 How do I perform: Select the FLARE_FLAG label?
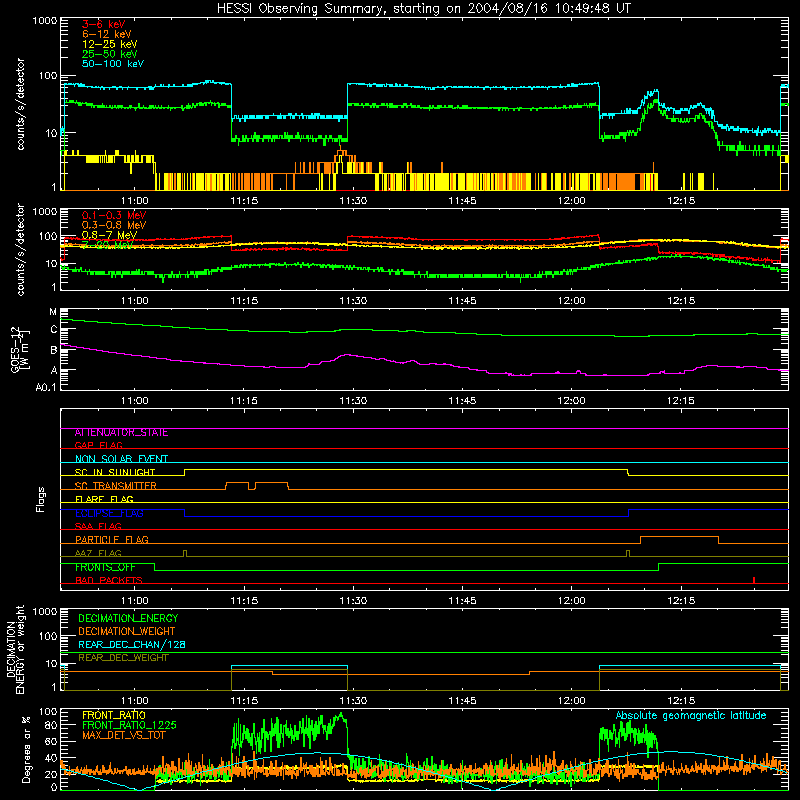pos(104,499)
